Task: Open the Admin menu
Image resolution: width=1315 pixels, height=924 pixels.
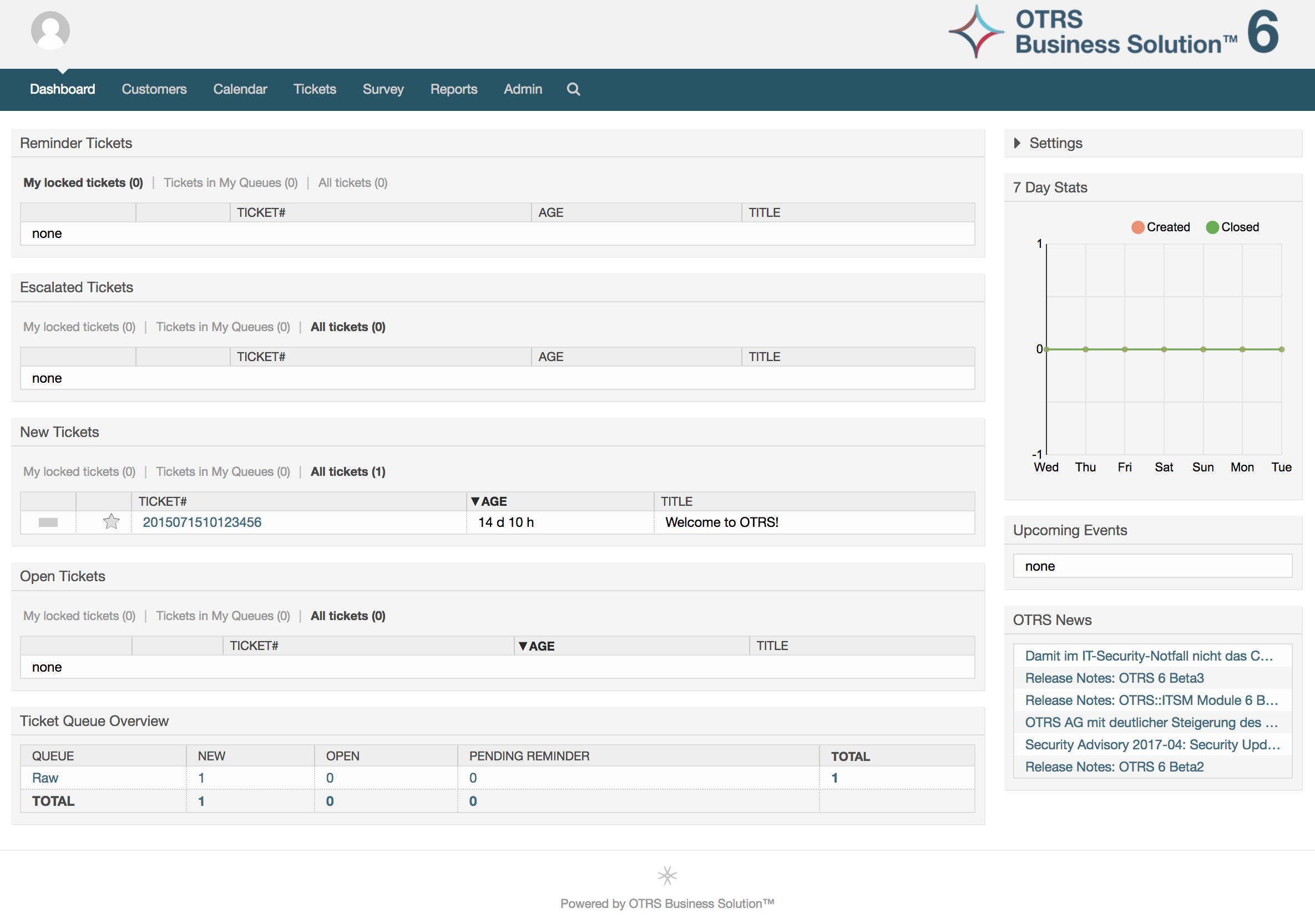Action: click(522, 89)
